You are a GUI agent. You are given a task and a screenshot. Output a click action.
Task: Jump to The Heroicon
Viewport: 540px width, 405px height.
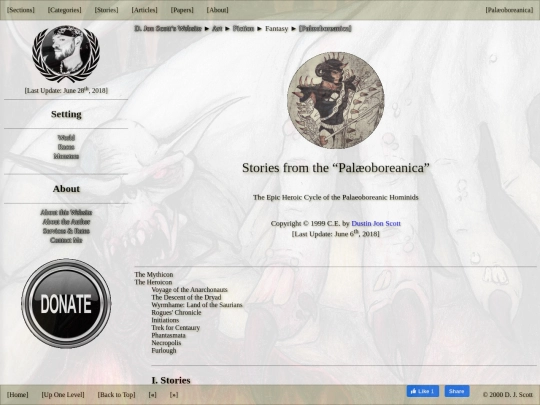153,282
